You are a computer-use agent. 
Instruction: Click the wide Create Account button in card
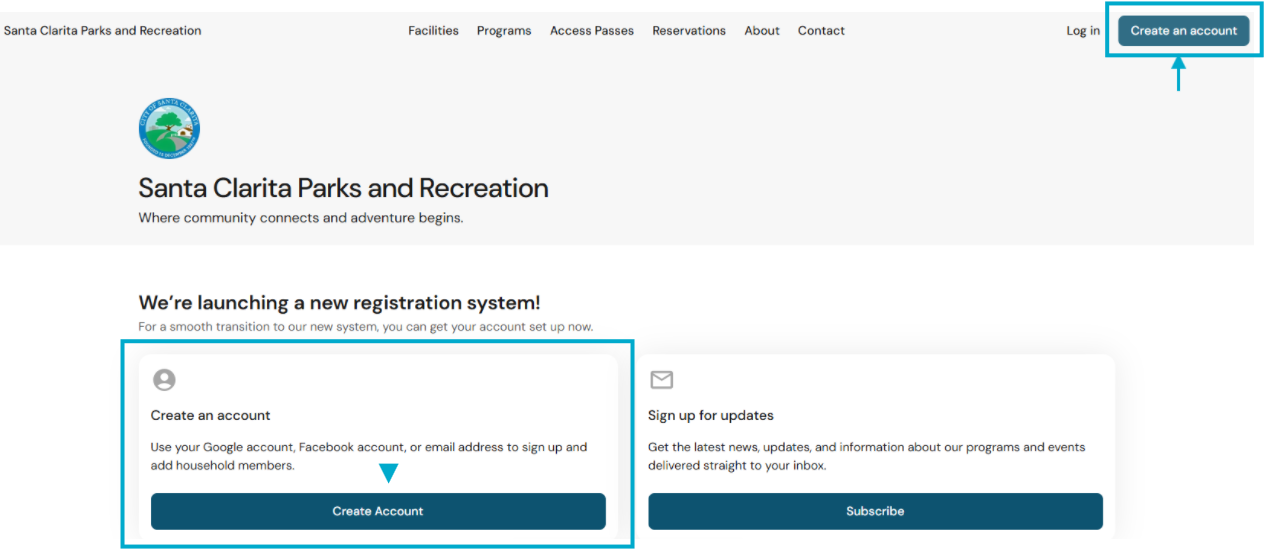378,511
